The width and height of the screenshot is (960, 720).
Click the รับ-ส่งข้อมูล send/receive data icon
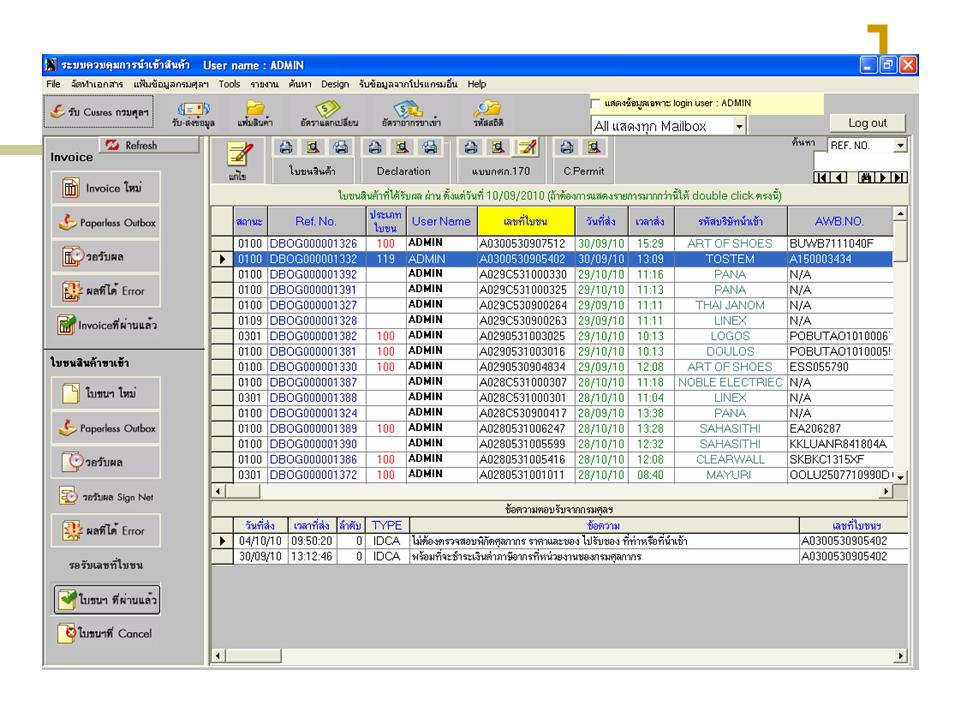click(192, 113)
